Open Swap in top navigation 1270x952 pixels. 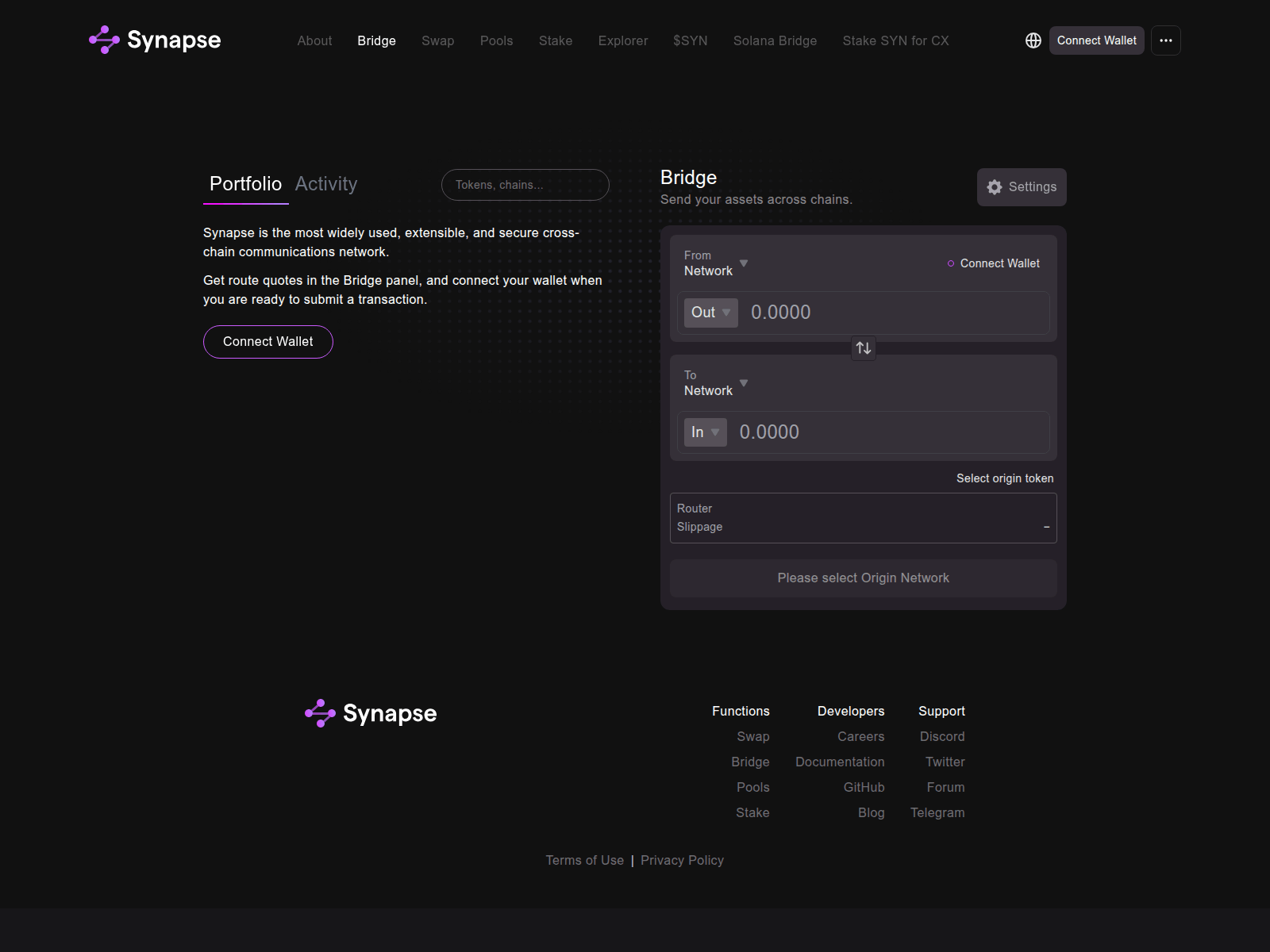[x=438, y=40]
